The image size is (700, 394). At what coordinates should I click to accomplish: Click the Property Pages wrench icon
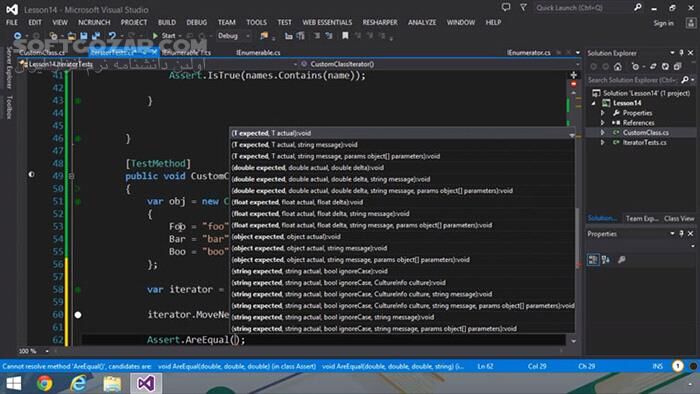point(621,260)
